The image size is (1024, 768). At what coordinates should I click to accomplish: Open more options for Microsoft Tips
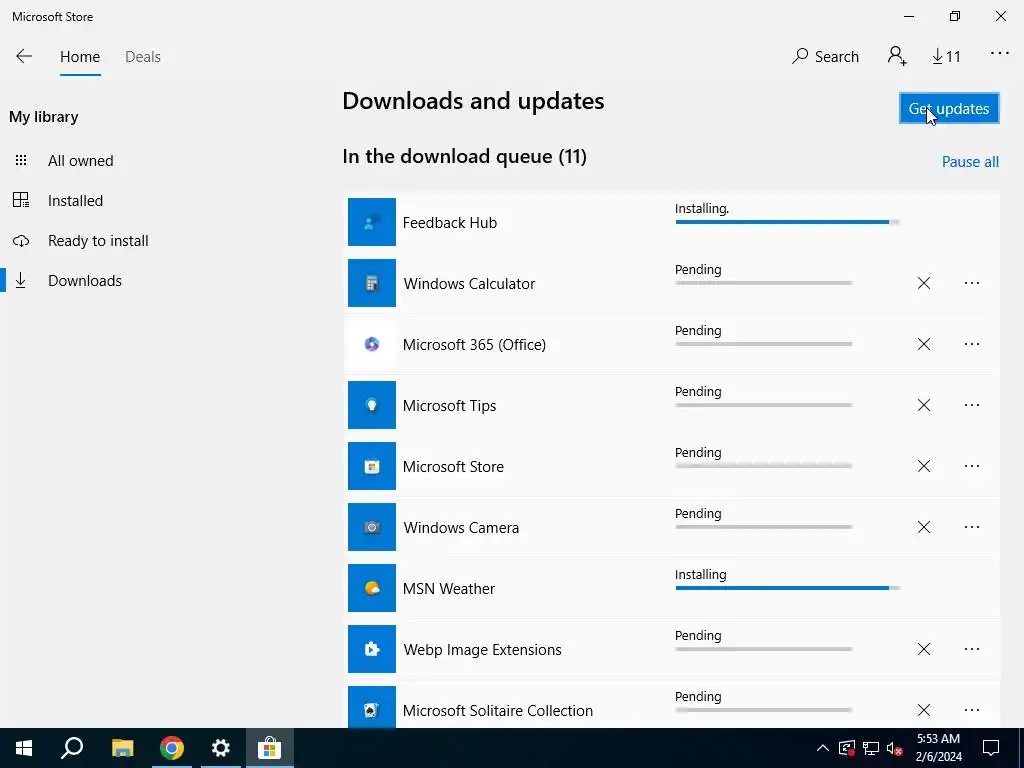click(972, 405)
